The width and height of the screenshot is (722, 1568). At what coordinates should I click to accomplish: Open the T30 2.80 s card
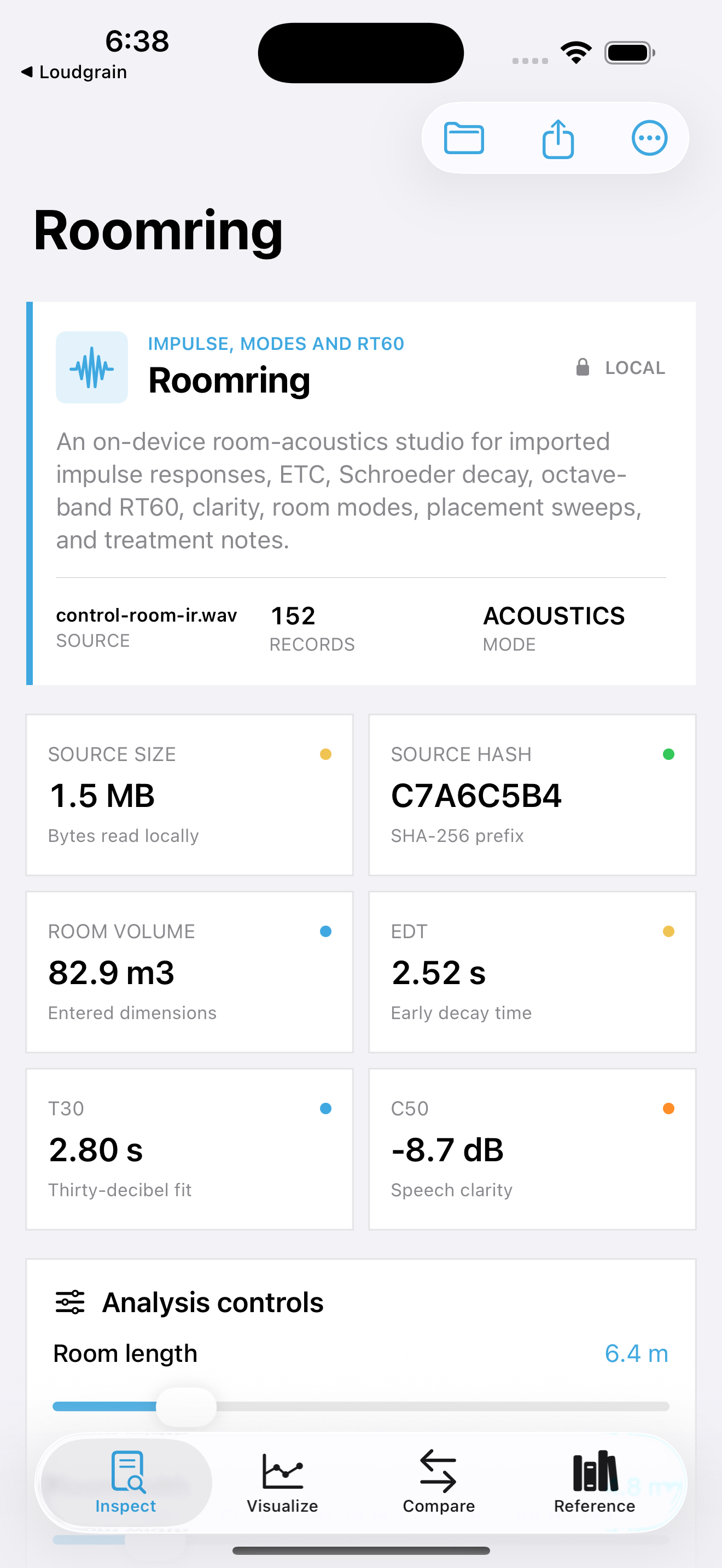pyautogui.click(x=189, y=1149)
